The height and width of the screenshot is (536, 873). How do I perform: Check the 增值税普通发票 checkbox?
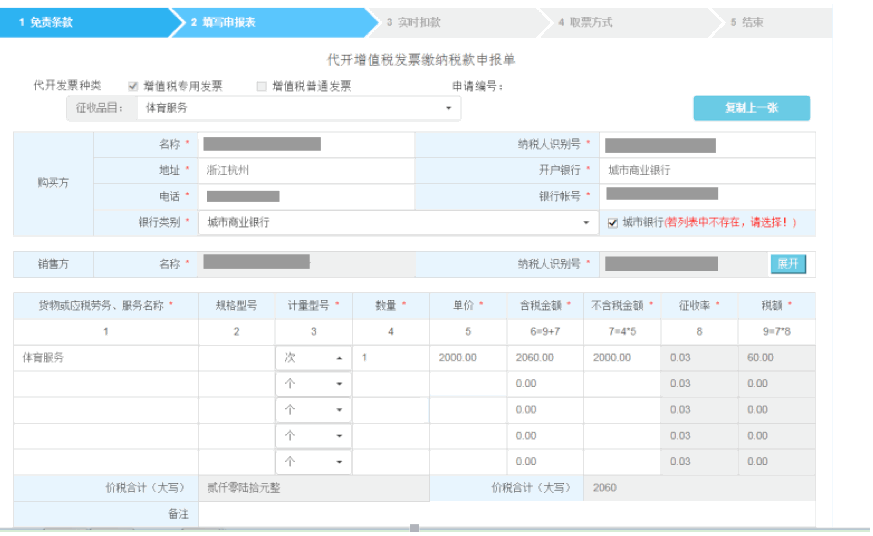(262, 87)
